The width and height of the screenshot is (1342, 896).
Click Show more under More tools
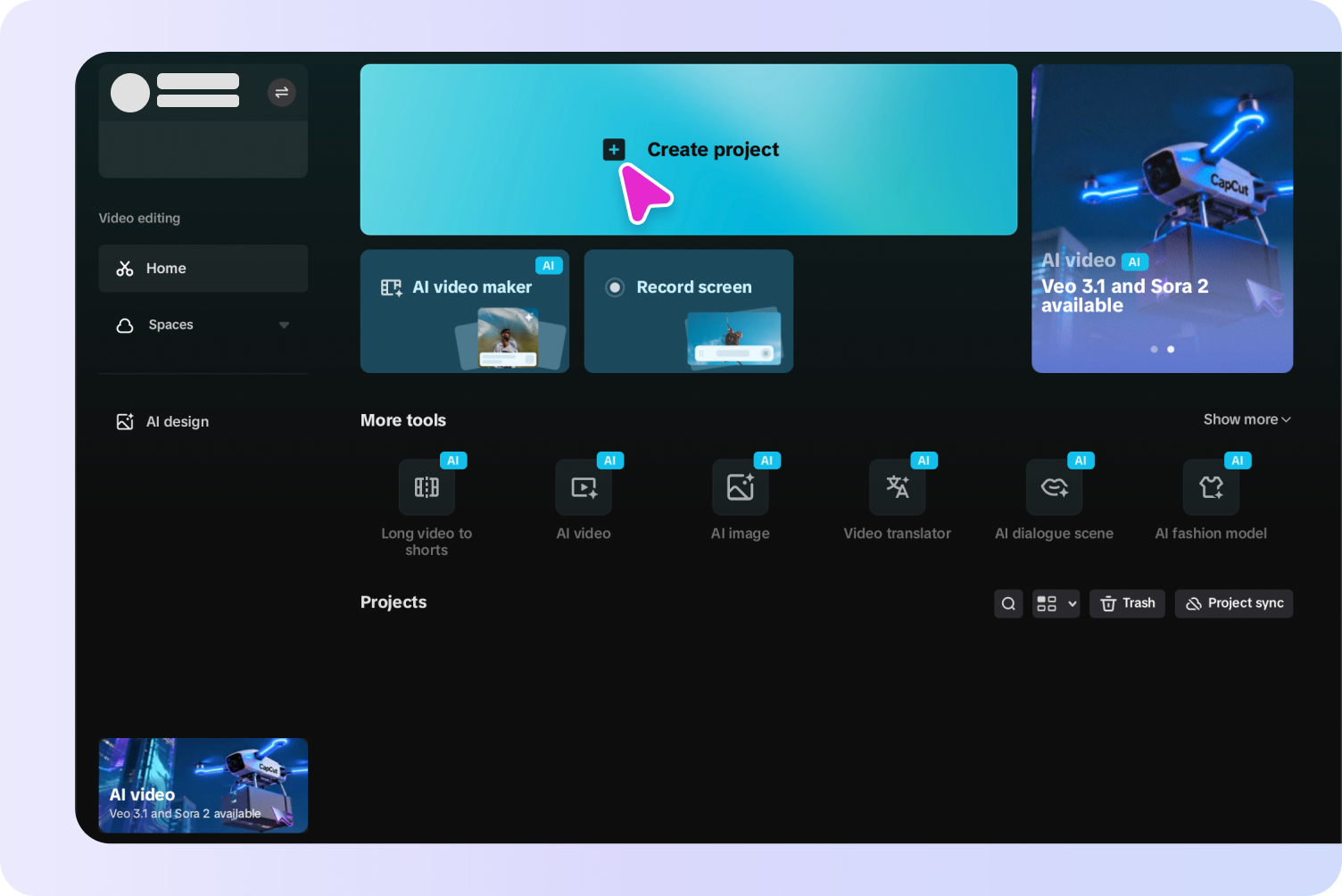1246,419
